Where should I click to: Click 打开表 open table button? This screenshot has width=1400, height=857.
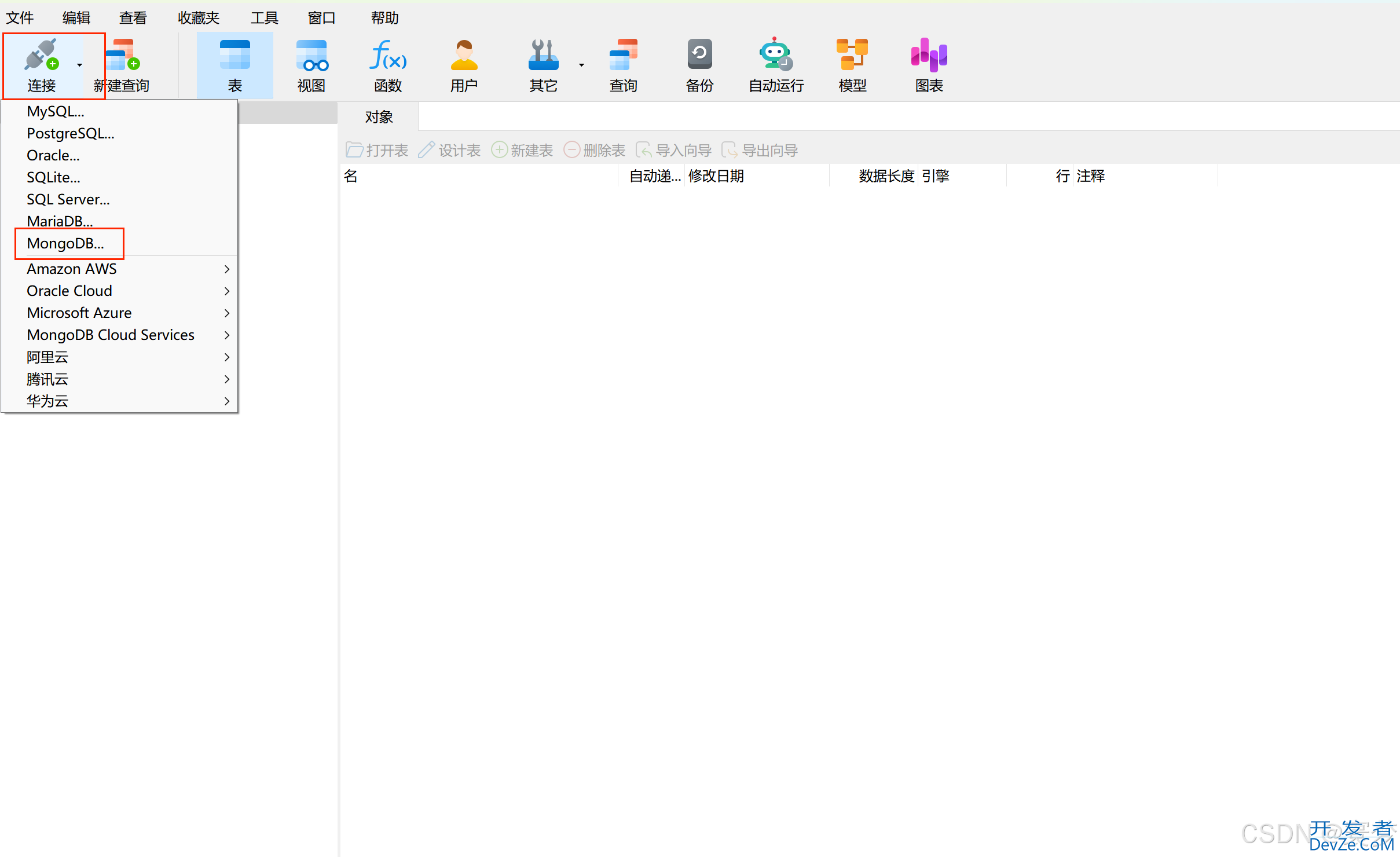click(x=377, y=151)
